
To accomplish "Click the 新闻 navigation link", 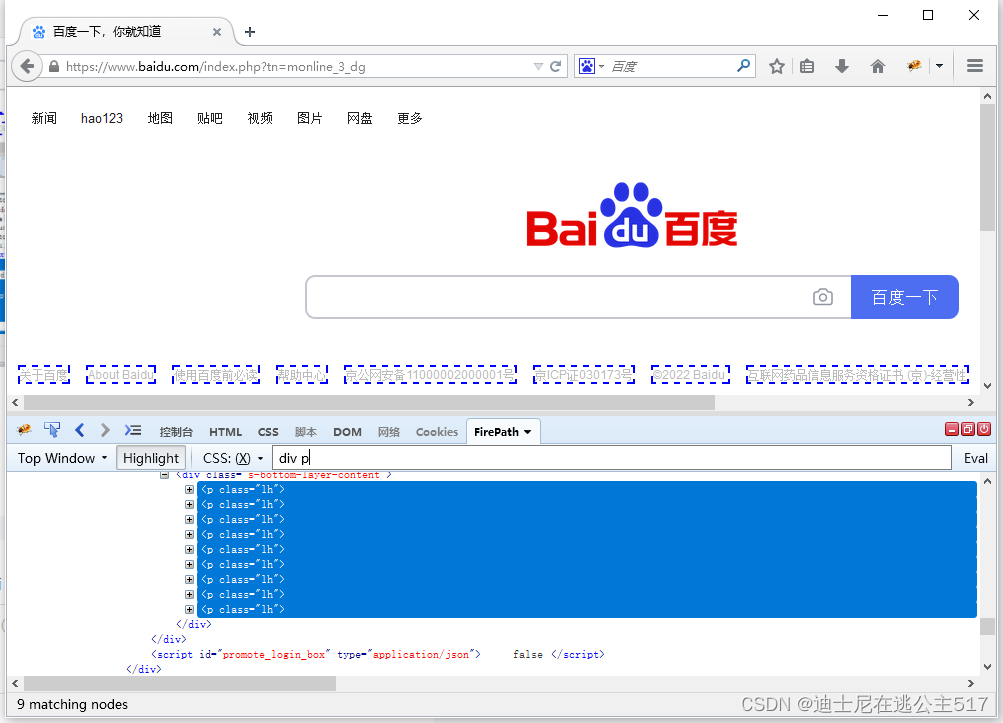I will click(44, 118).
